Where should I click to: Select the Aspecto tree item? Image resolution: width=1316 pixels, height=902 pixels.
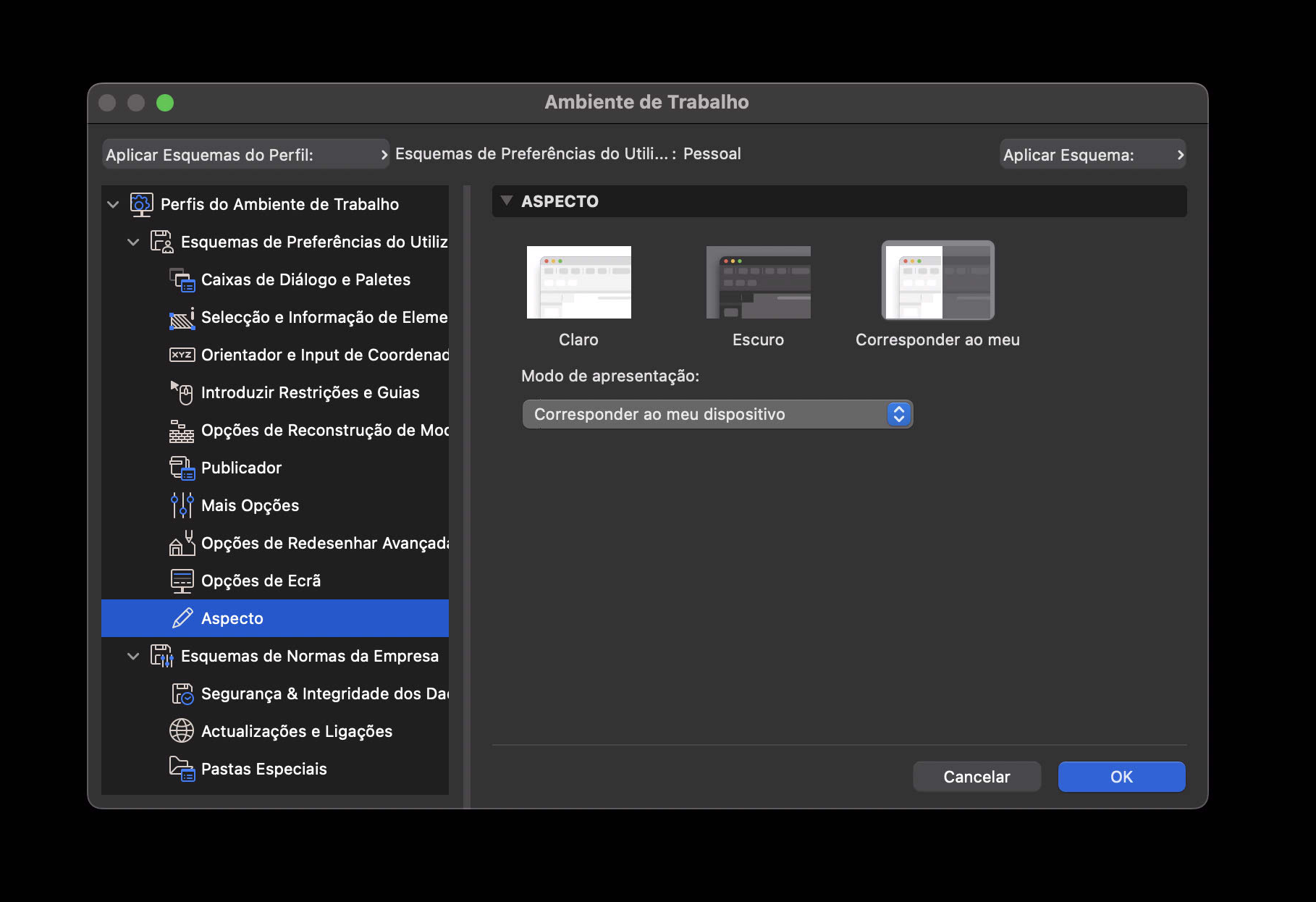(x=275, y=618)
